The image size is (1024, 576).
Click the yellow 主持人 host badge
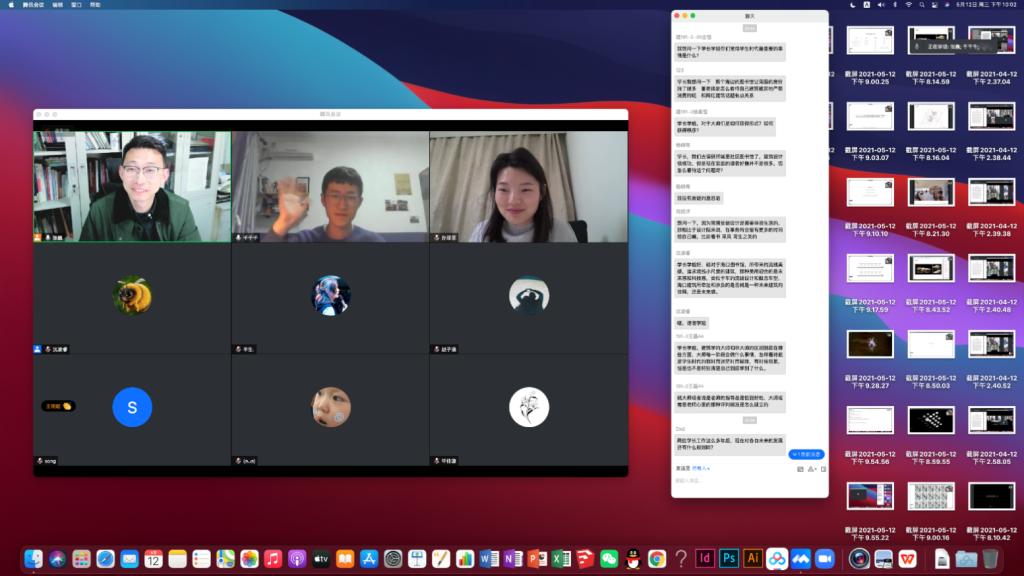pos(58,406)
